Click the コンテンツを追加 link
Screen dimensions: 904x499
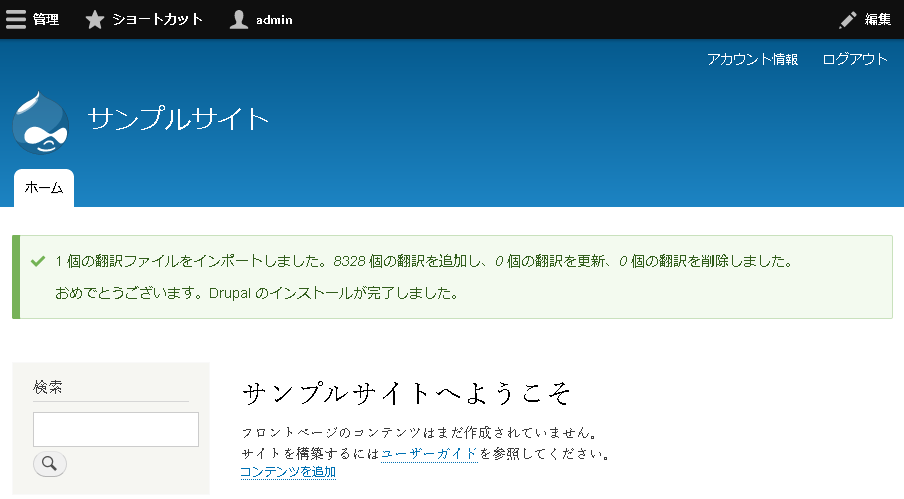coord(288,472)
